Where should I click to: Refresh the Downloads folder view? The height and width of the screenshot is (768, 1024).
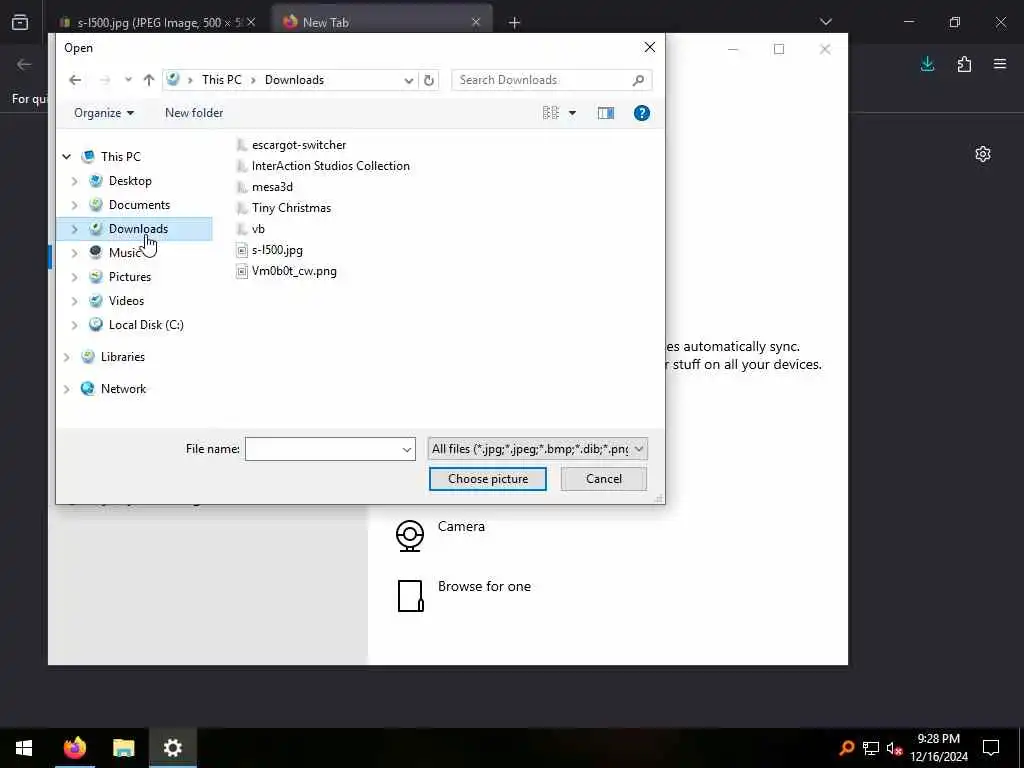(428, 80)
